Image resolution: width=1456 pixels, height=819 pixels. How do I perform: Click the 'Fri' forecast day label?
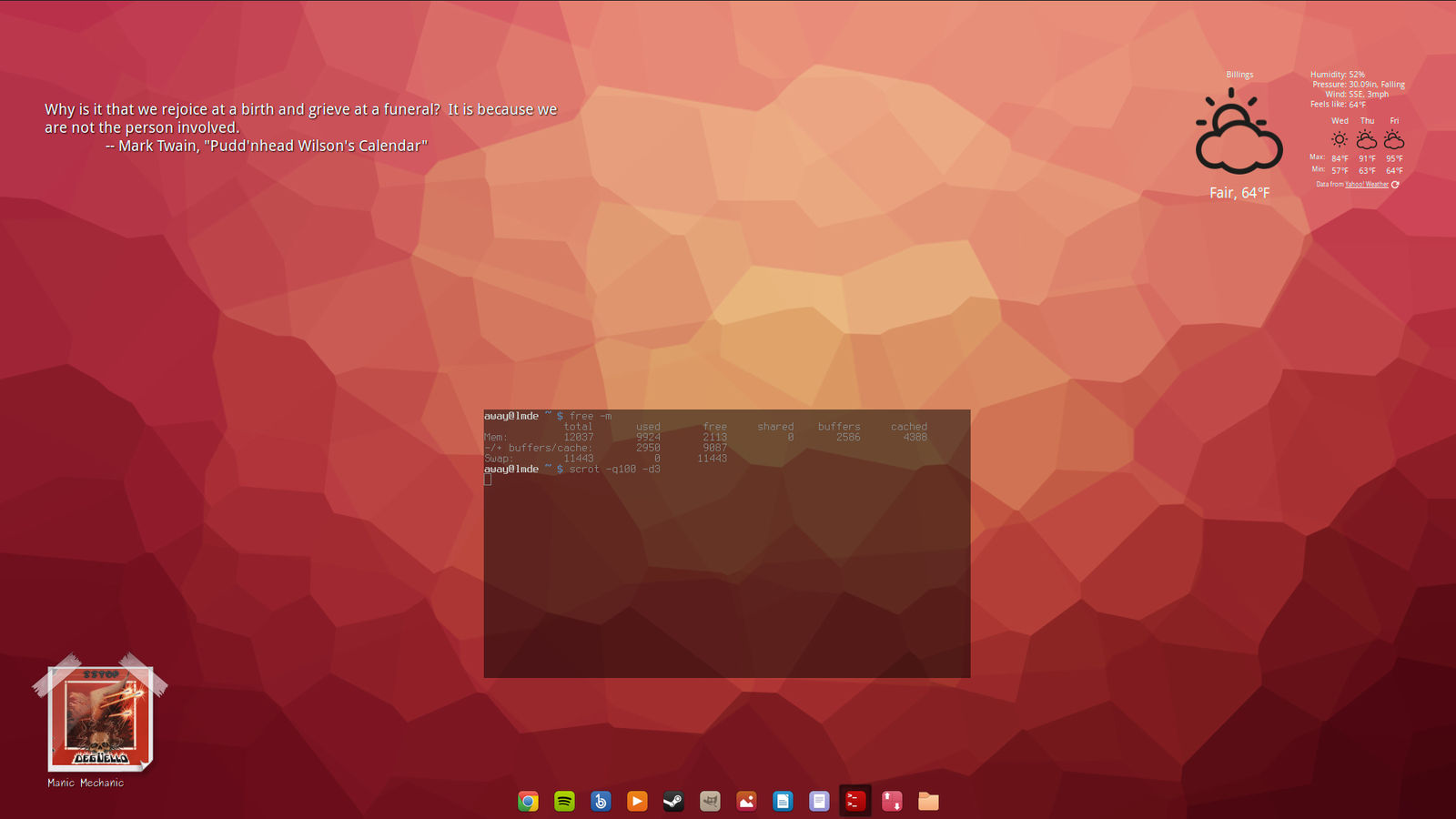pyautogui.click(x=1394, y=121)
